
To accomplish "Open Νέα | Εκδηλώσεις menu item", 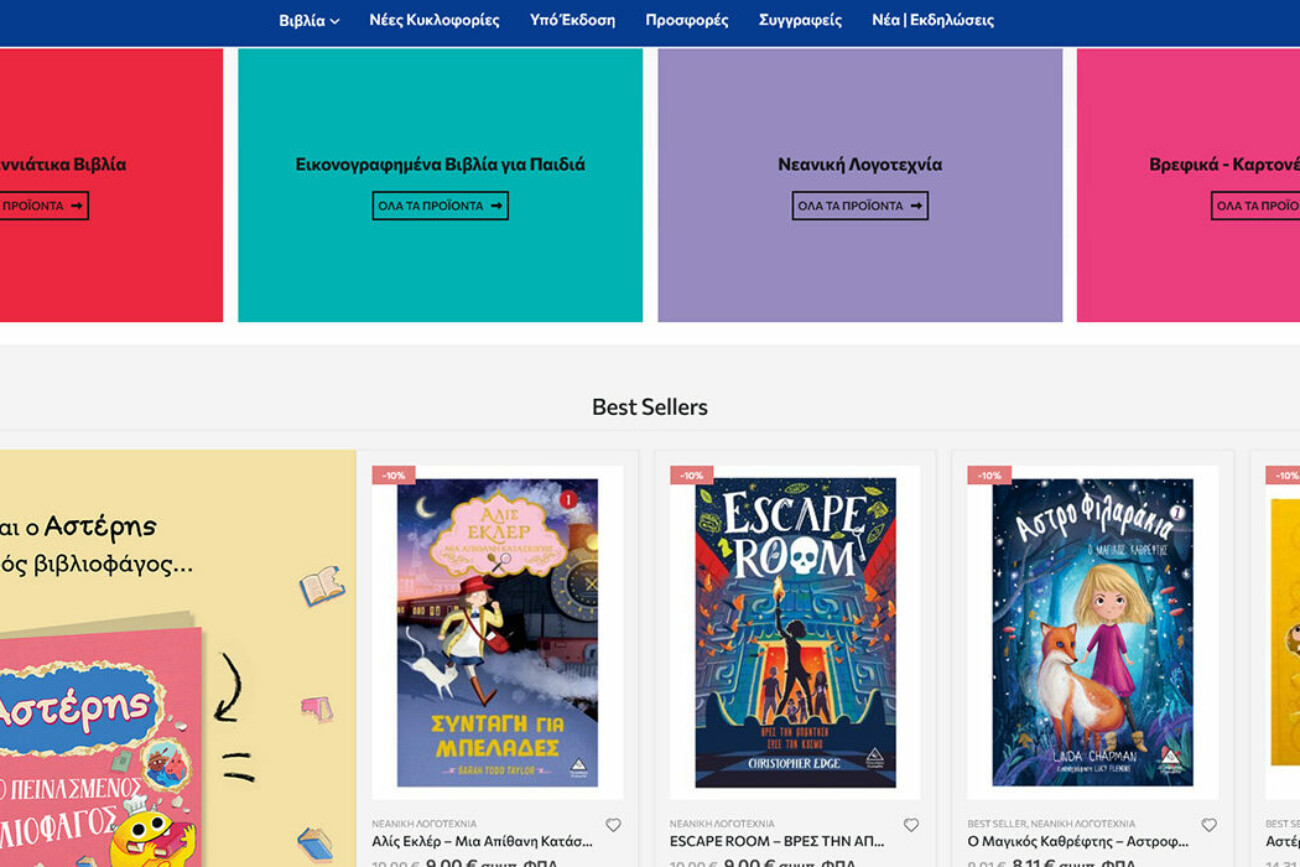I will point(932,20).
